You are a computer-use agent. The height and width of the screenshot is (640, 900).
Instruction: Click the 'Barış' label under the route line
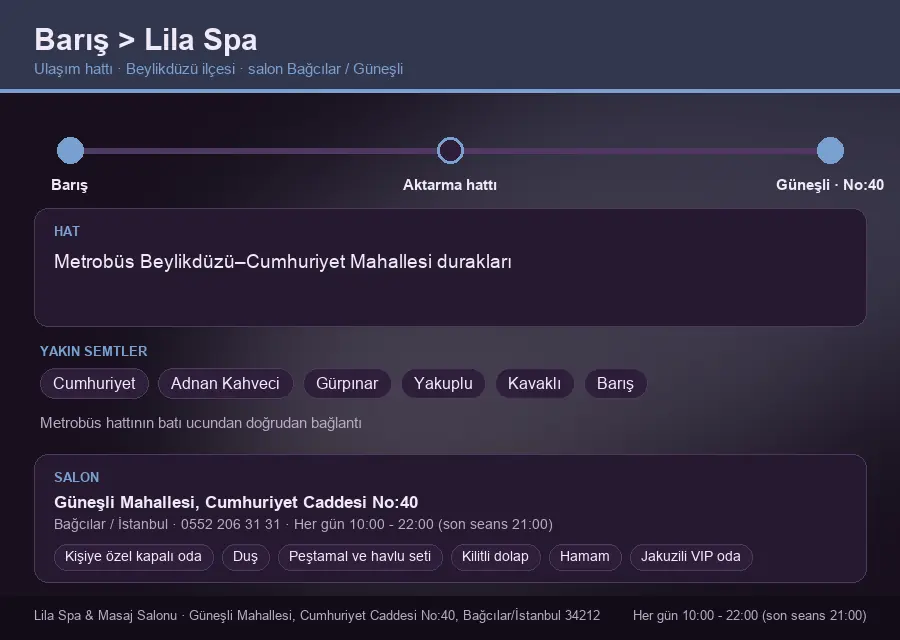coord(69,185)
